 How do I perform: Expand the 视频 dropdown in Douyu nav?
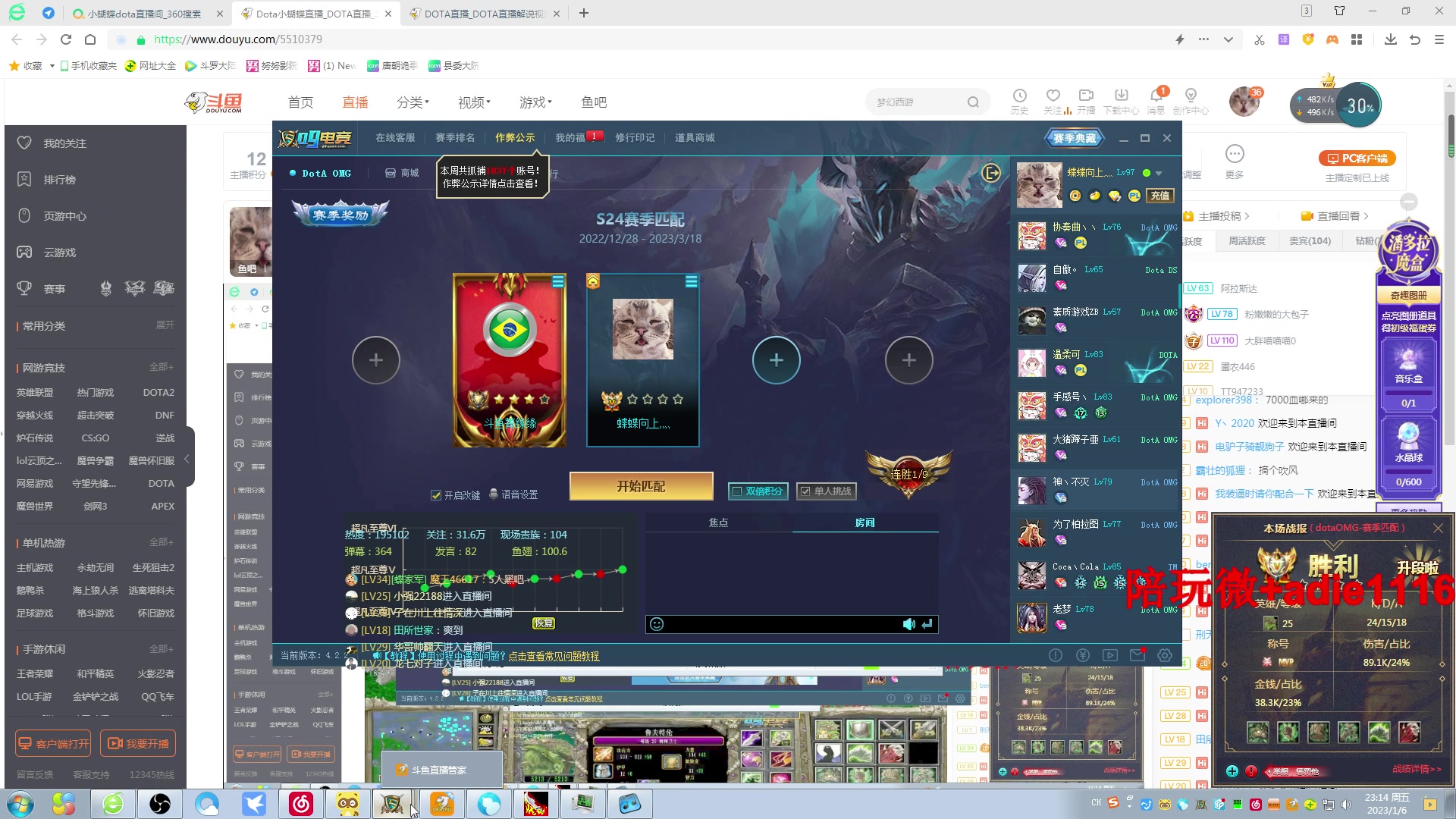tap(475, 102)
